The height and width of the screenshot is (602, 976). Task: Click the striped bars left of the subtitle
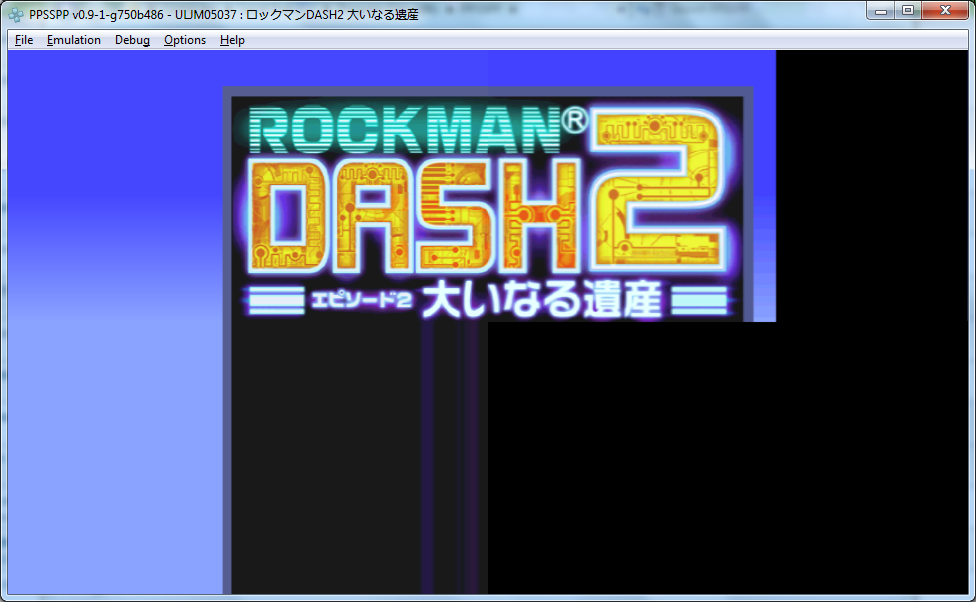point(275,301)
